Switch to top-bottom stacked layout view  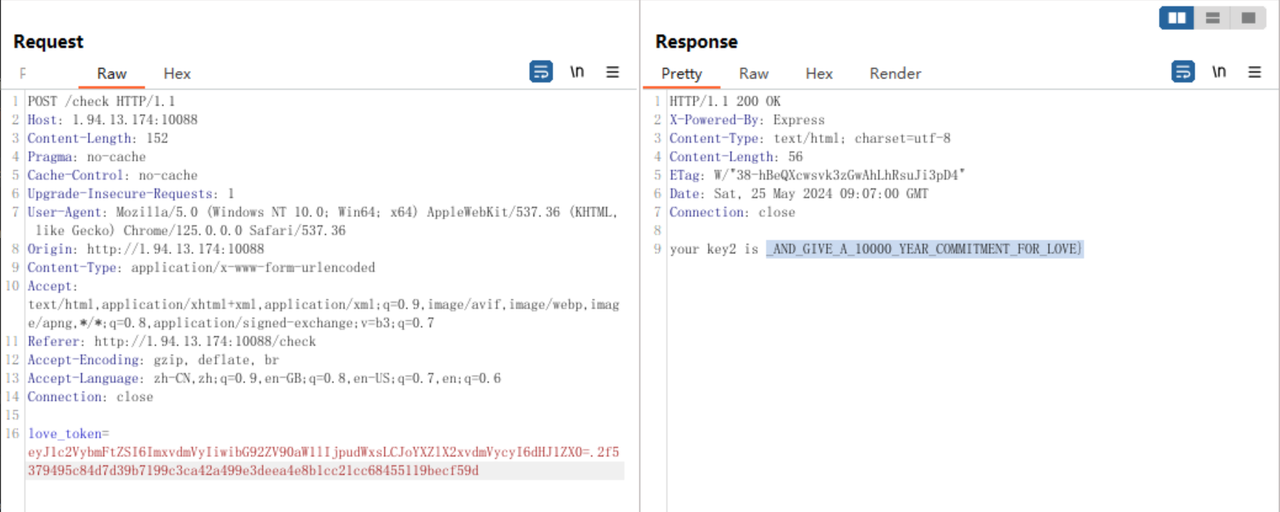[x=1212, y=18]
